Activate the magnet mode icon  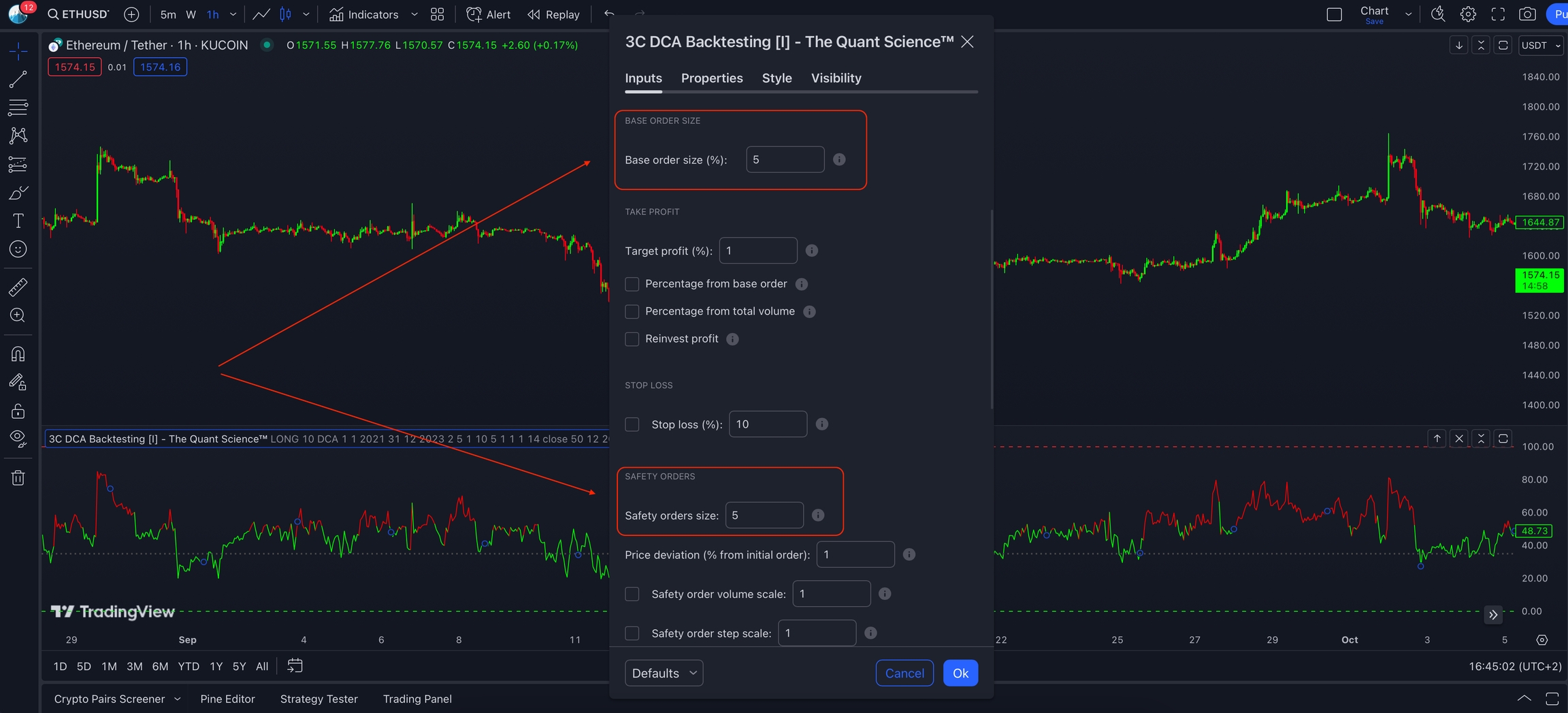click(18, 354)
